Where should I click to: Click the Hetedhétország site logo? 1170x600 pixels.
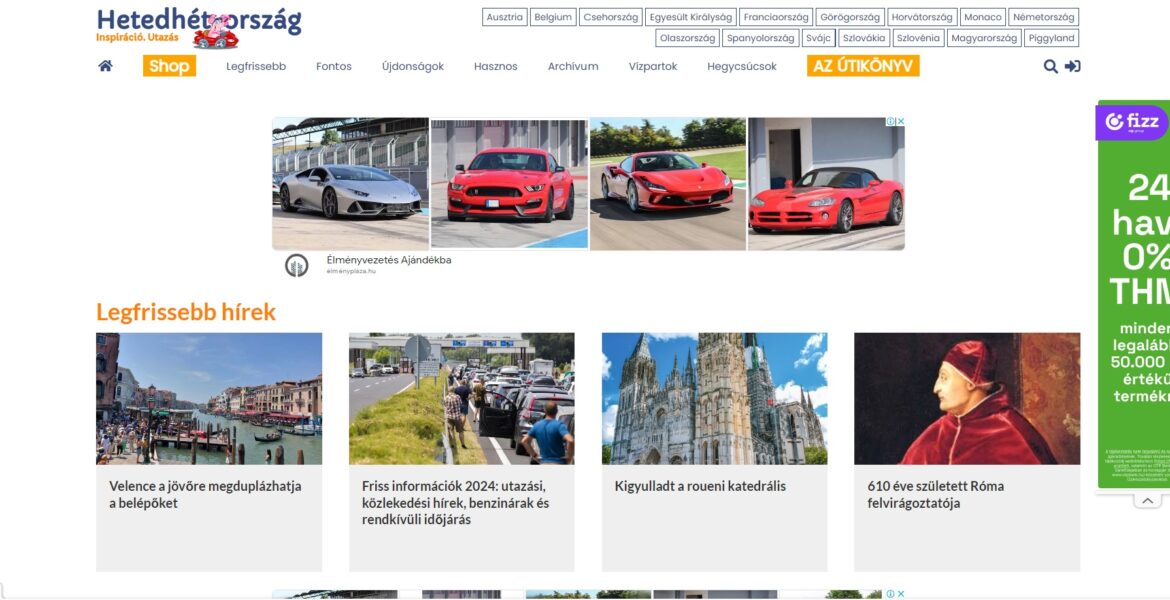(198, 26)
